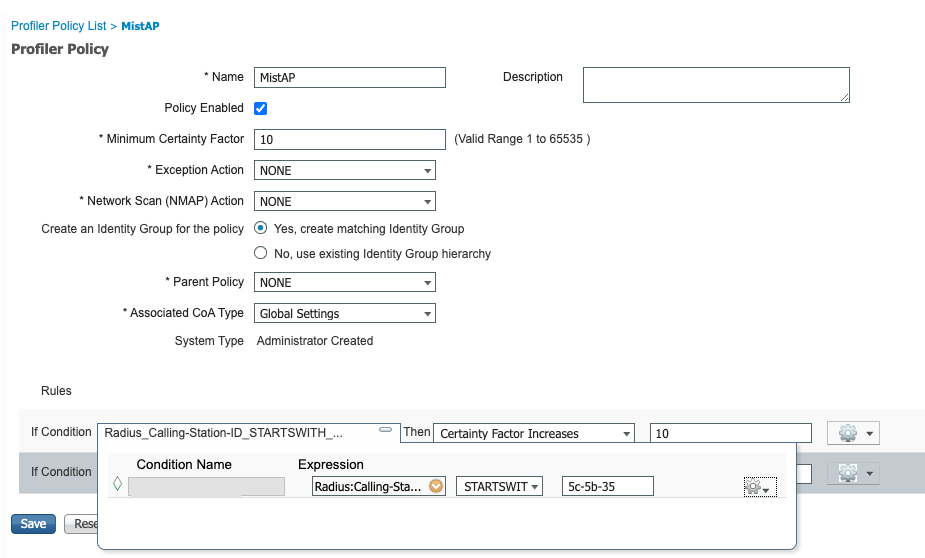Open the Network Scan (NMAP) Action dropdown
925x558 pixels.
[345, 201]
